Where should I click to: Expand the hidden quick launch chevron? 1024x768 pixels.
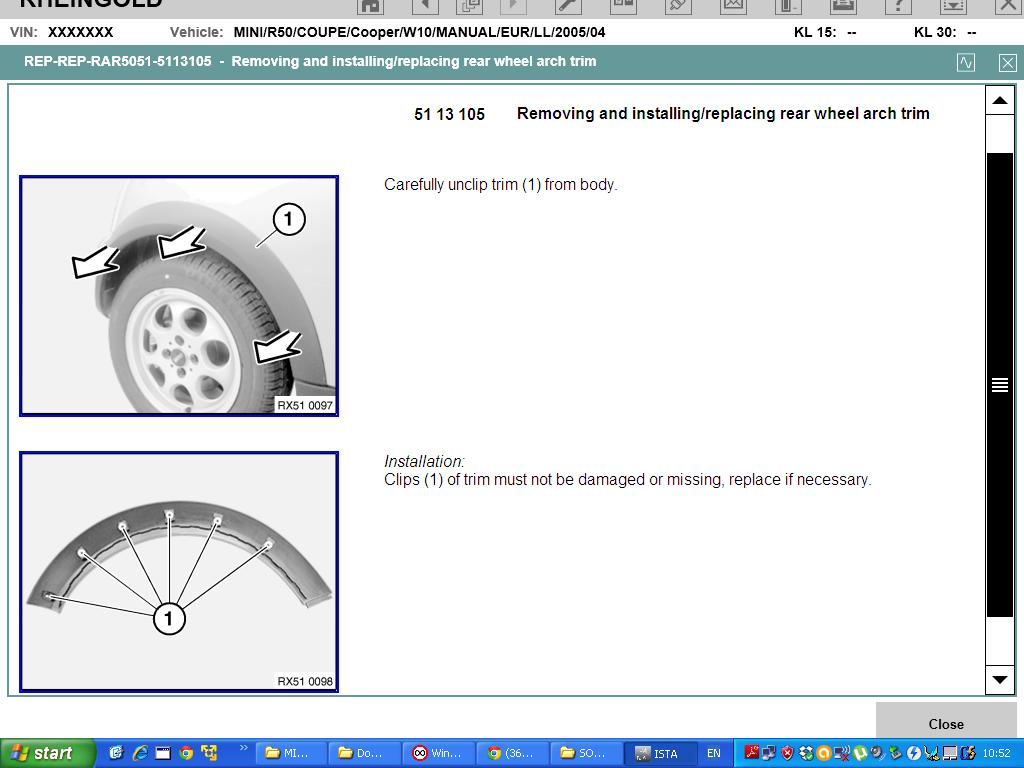pyautogui.click(x=243, y=750)
